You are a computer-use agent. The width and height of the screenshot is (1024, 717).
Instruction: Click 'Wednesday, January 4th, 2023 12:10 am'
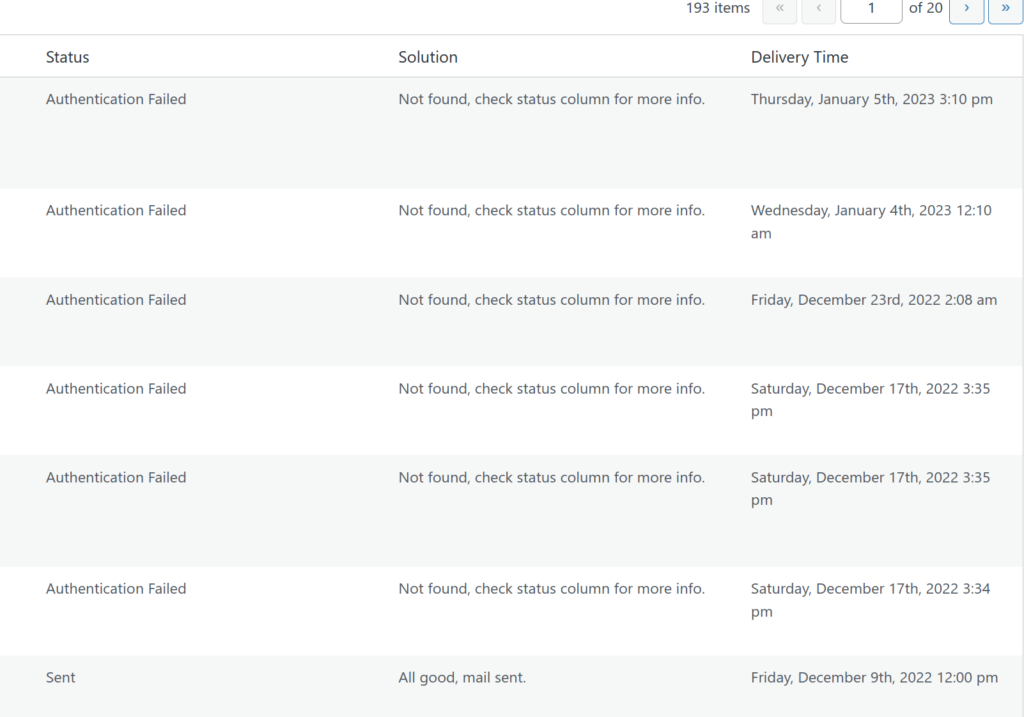click(x=871, y=222)
